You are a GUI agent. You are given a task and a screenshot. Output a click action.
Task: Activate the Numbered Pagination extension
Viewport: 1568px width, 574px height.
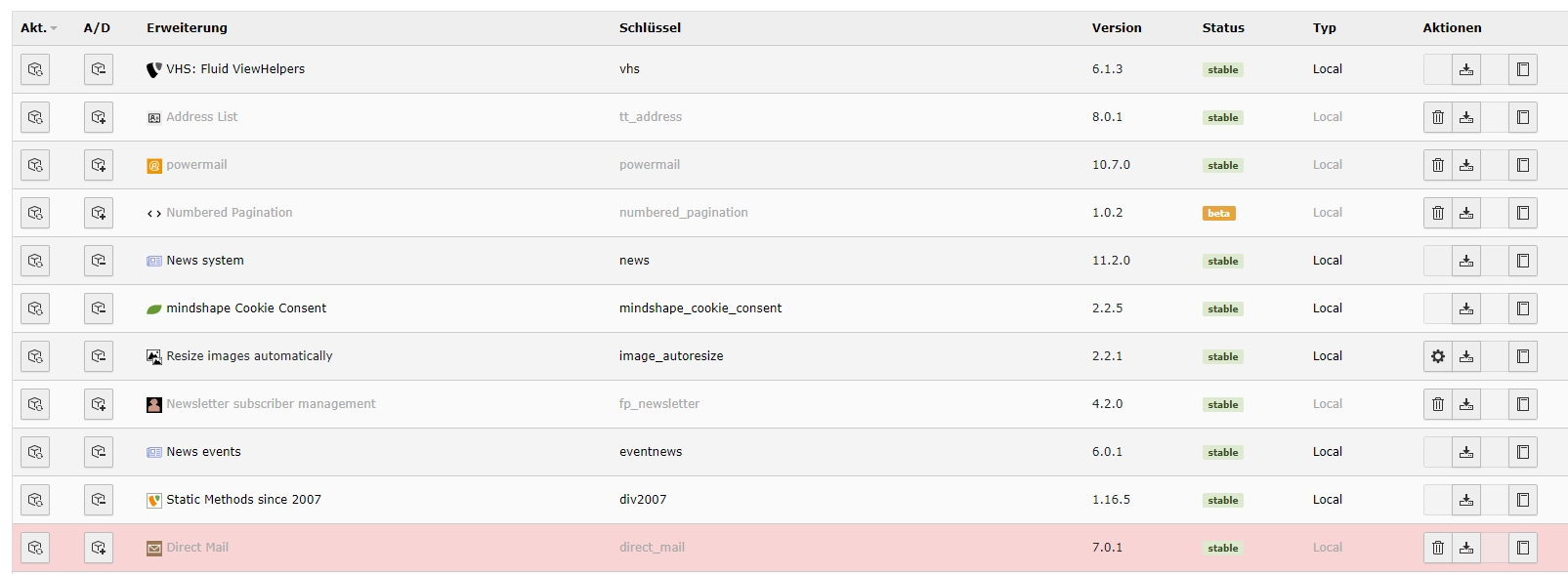pos(99,213)
